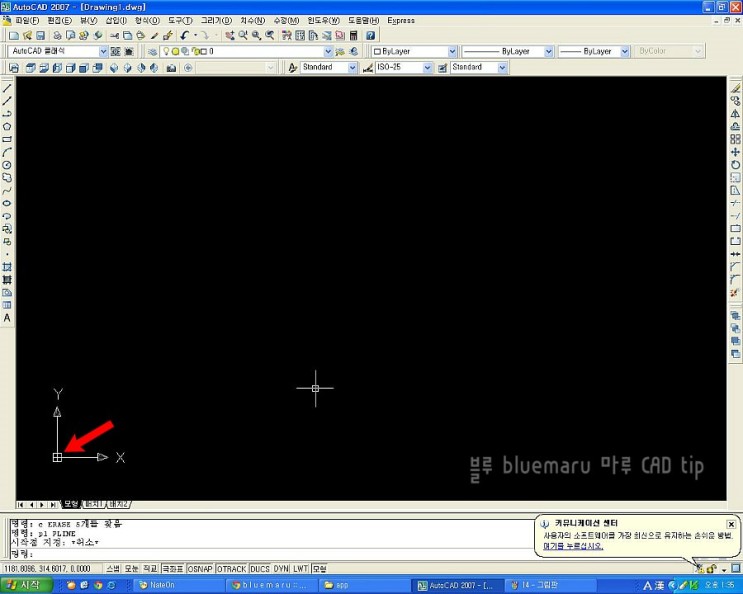Click the Undo arrow icon
This screenshot has height=594, width=743.
[x=184, y=36]
